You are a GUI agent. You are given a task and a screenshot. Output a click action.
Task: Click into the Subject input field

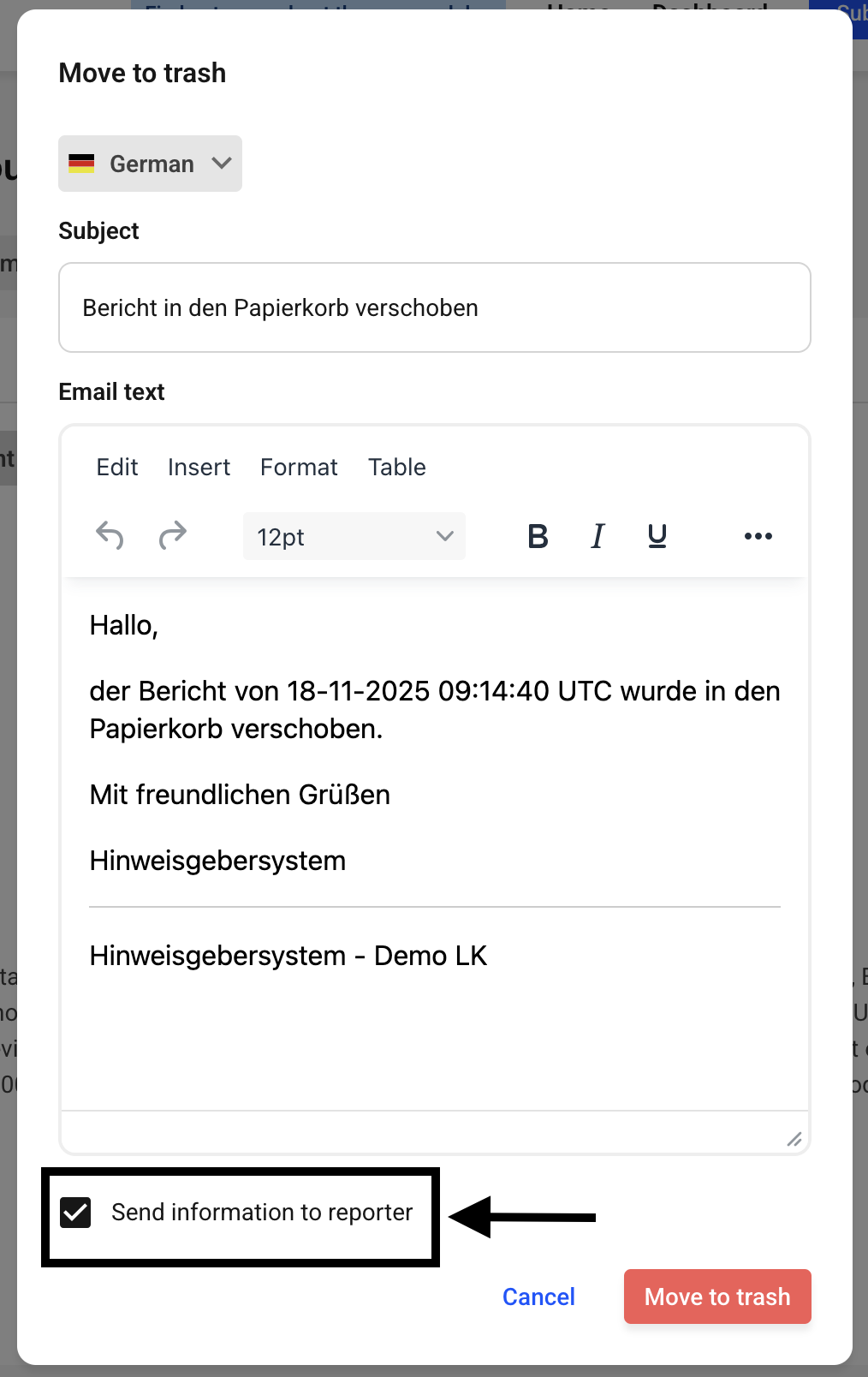(435, 308)
